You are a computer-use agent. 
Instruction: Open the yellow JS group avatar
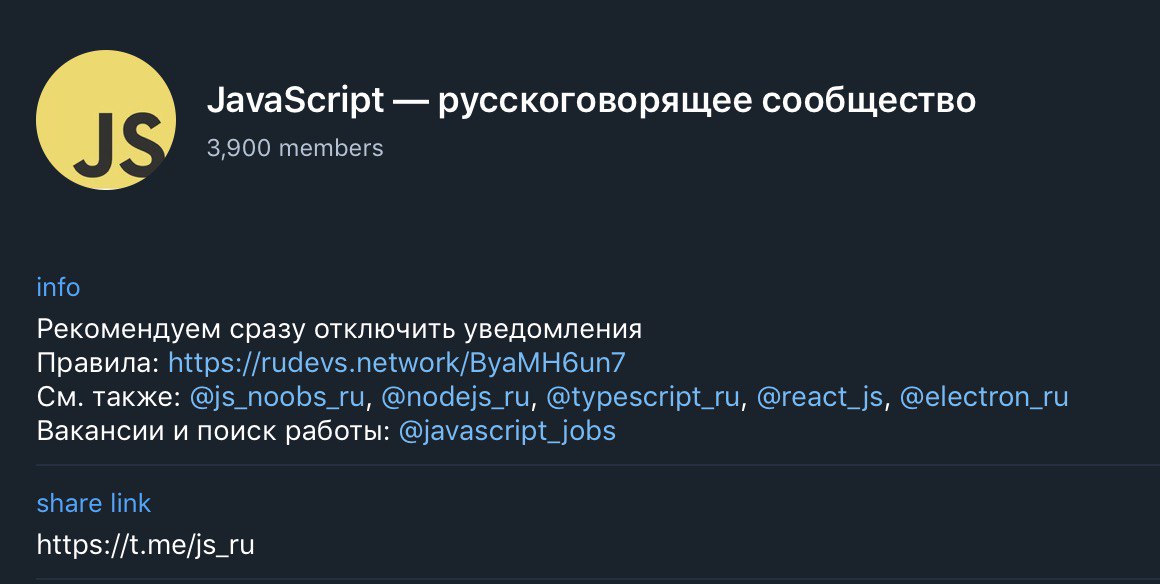(x=106, y=120)
